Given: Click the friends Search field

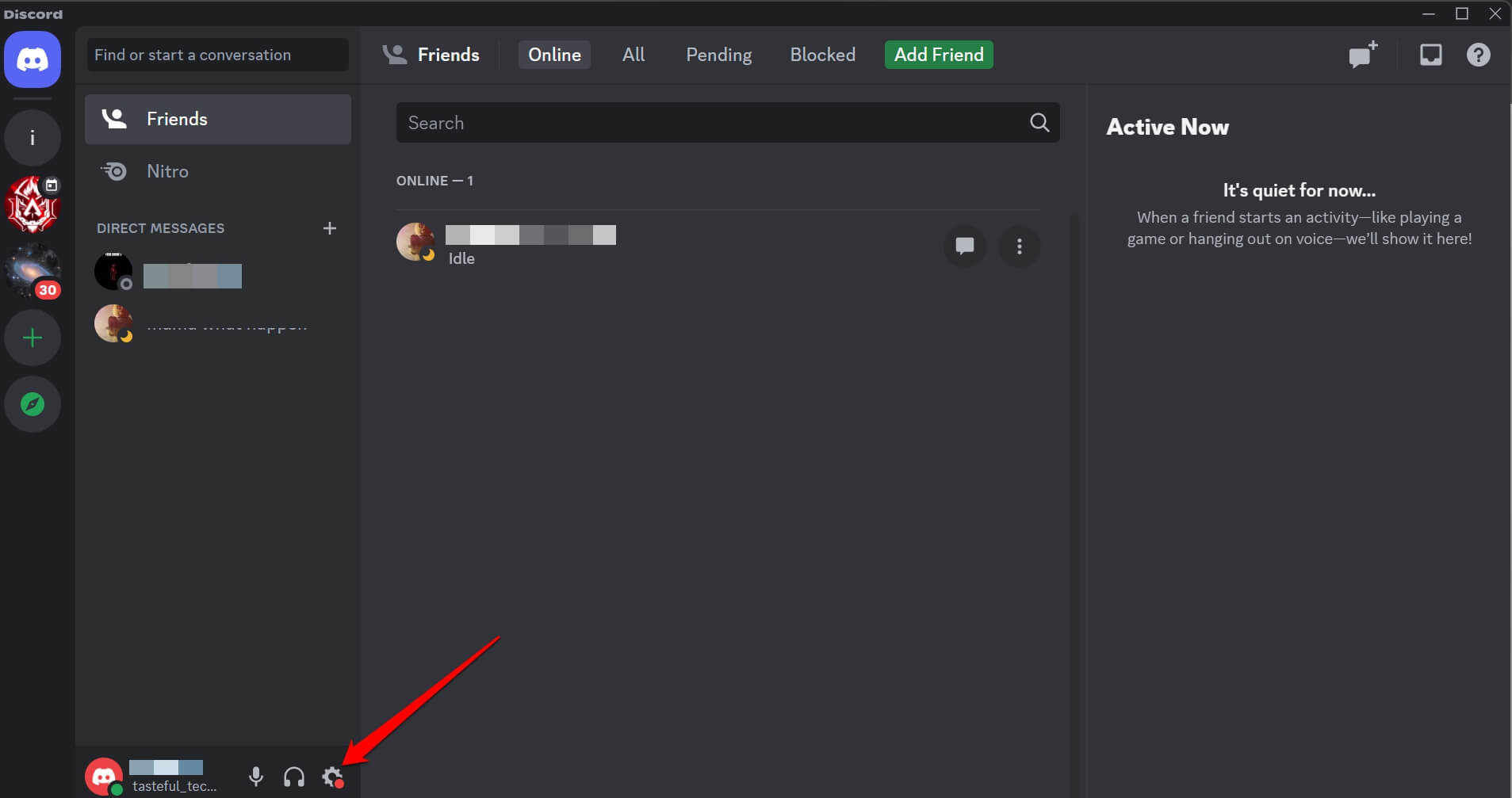Looking at the screenshot, I should click(728, 123).
